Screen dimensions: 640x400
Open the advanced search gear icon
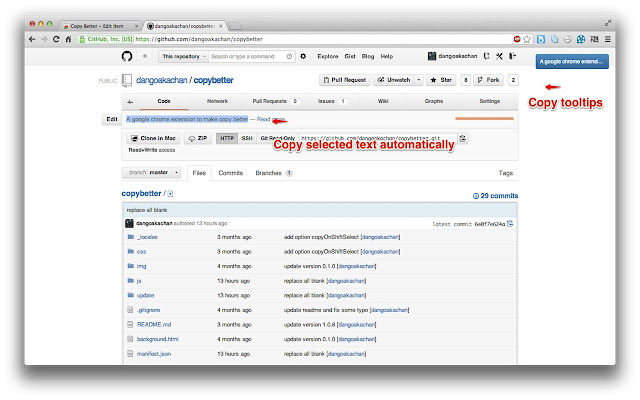303,56
